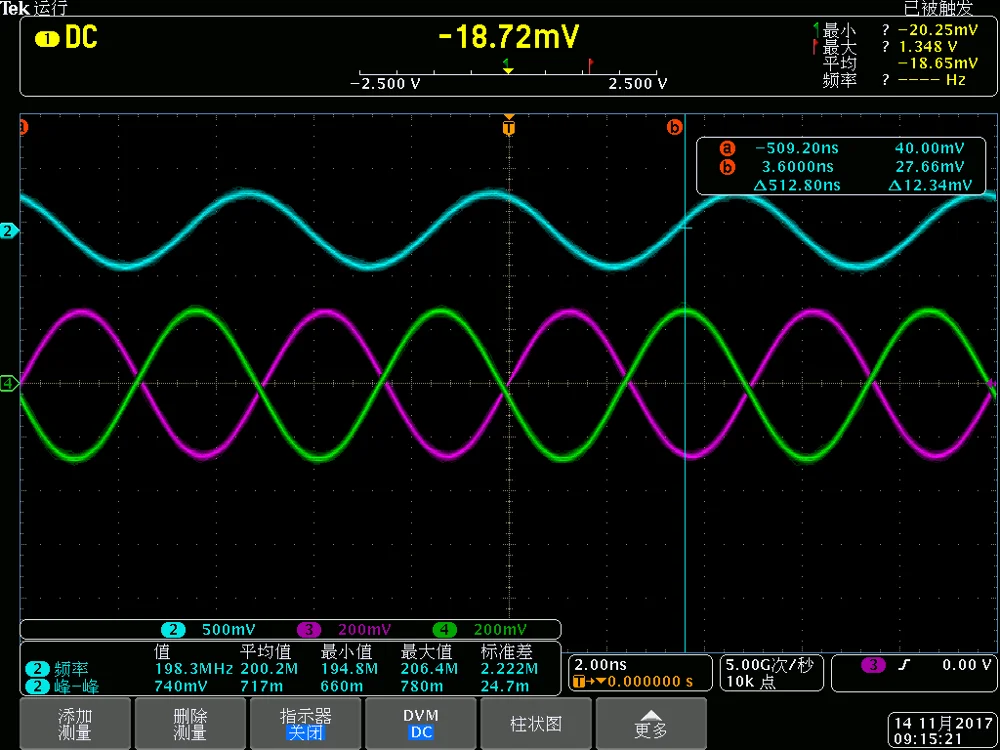Screen dimensions: 1000x750
Task: Click the orange trigger T marker
Action: tap(508, 126)
